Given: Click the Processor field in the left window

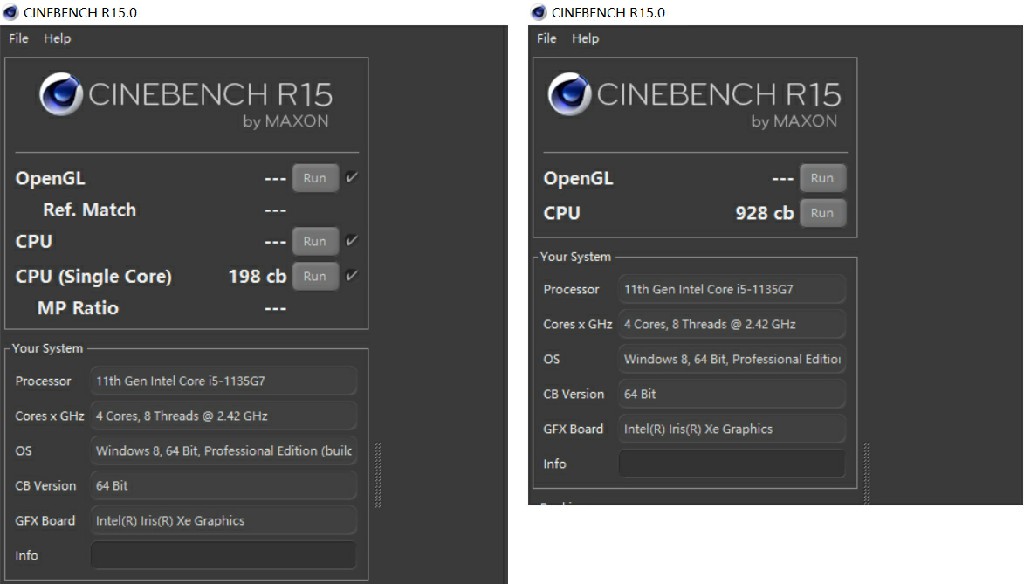Looking at the screenshot, I should click(223, 381).
